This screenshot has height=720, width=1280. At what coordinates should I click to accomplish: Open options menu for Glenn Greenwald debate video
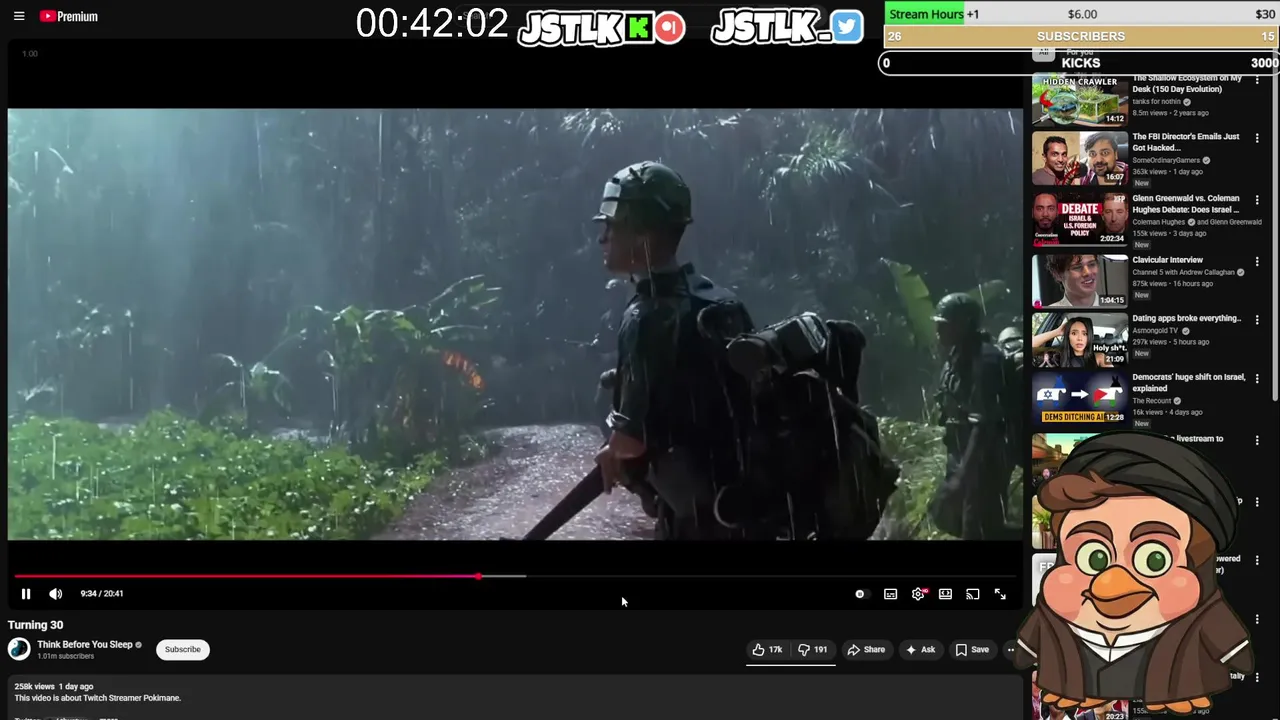[1257, 199]
